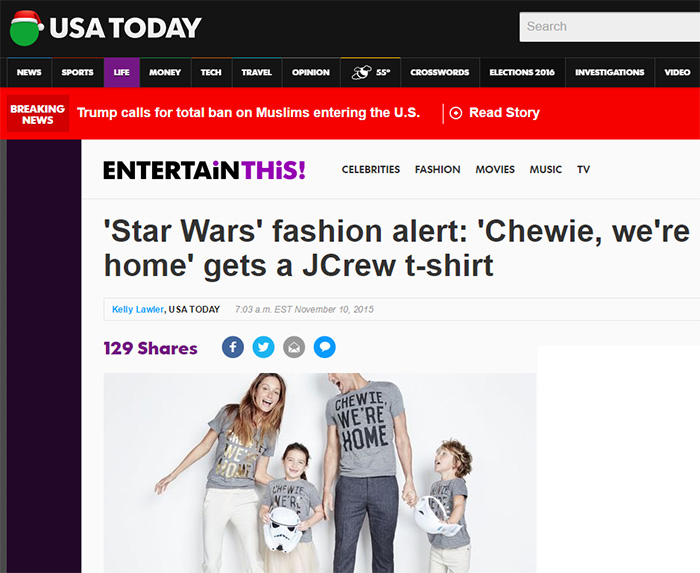Open CROSSWORDS from the navigation bar
This screenshot has width=700, height=573.
click(x=440, y=72)
